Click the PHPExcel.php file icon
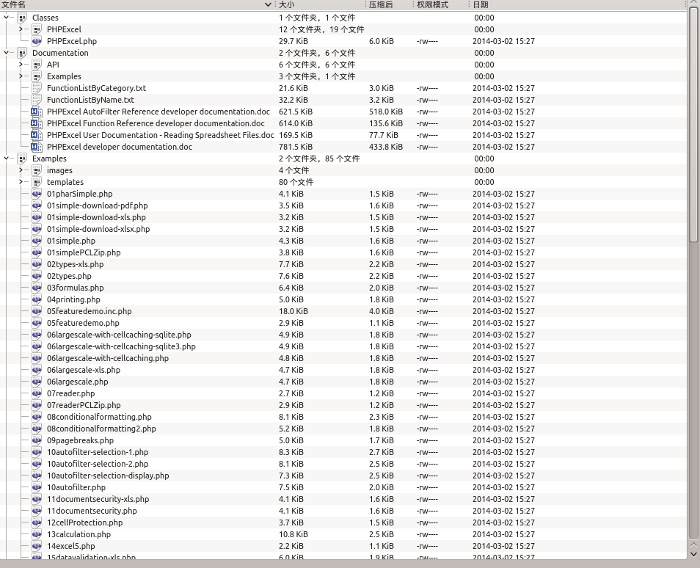This screenshot has width=700, height=568. 37,41
